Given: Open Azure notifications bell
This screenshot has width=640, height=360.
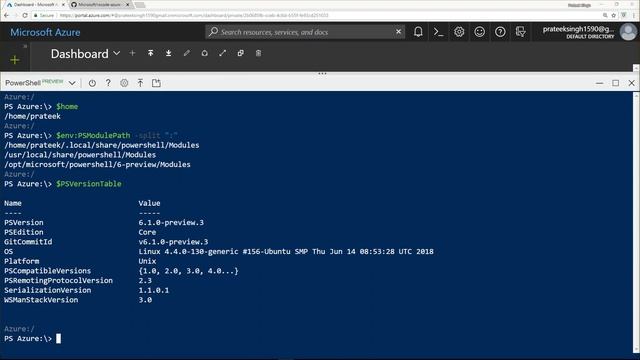Looking at the screenshot, I should 418,32.
